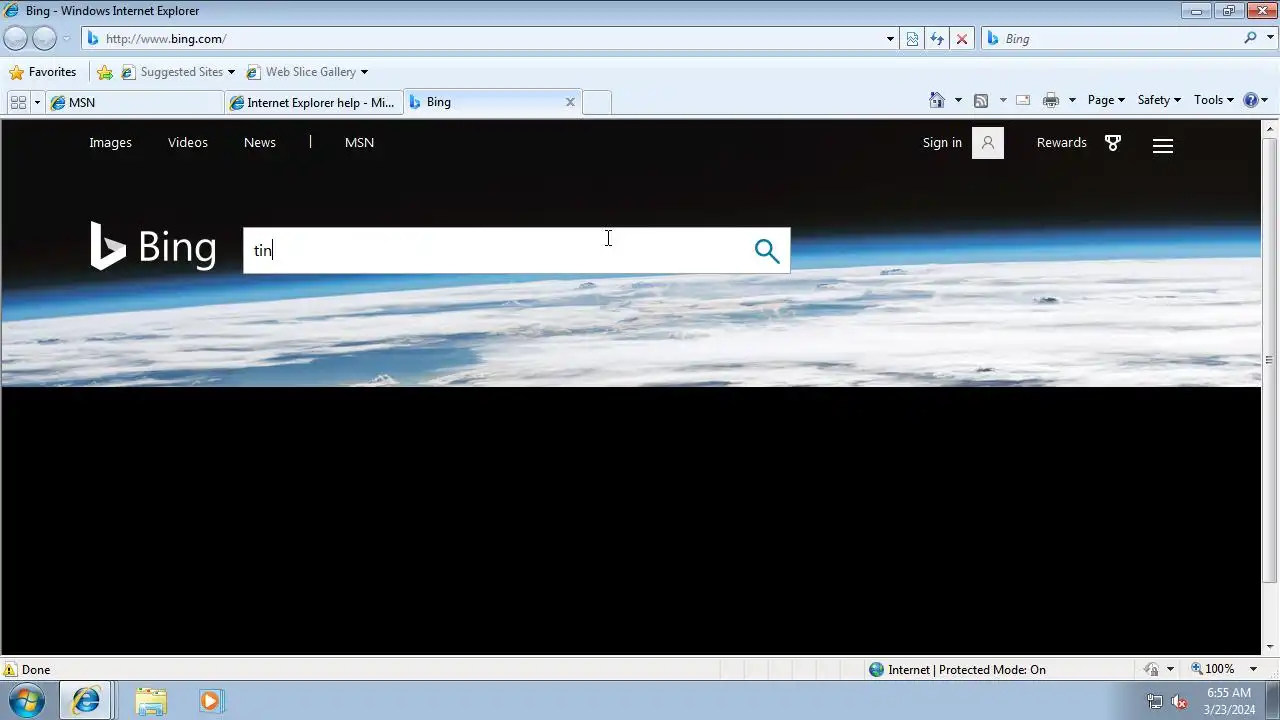
Task: Toggle the Compatibility View icon
Action: 912,39
